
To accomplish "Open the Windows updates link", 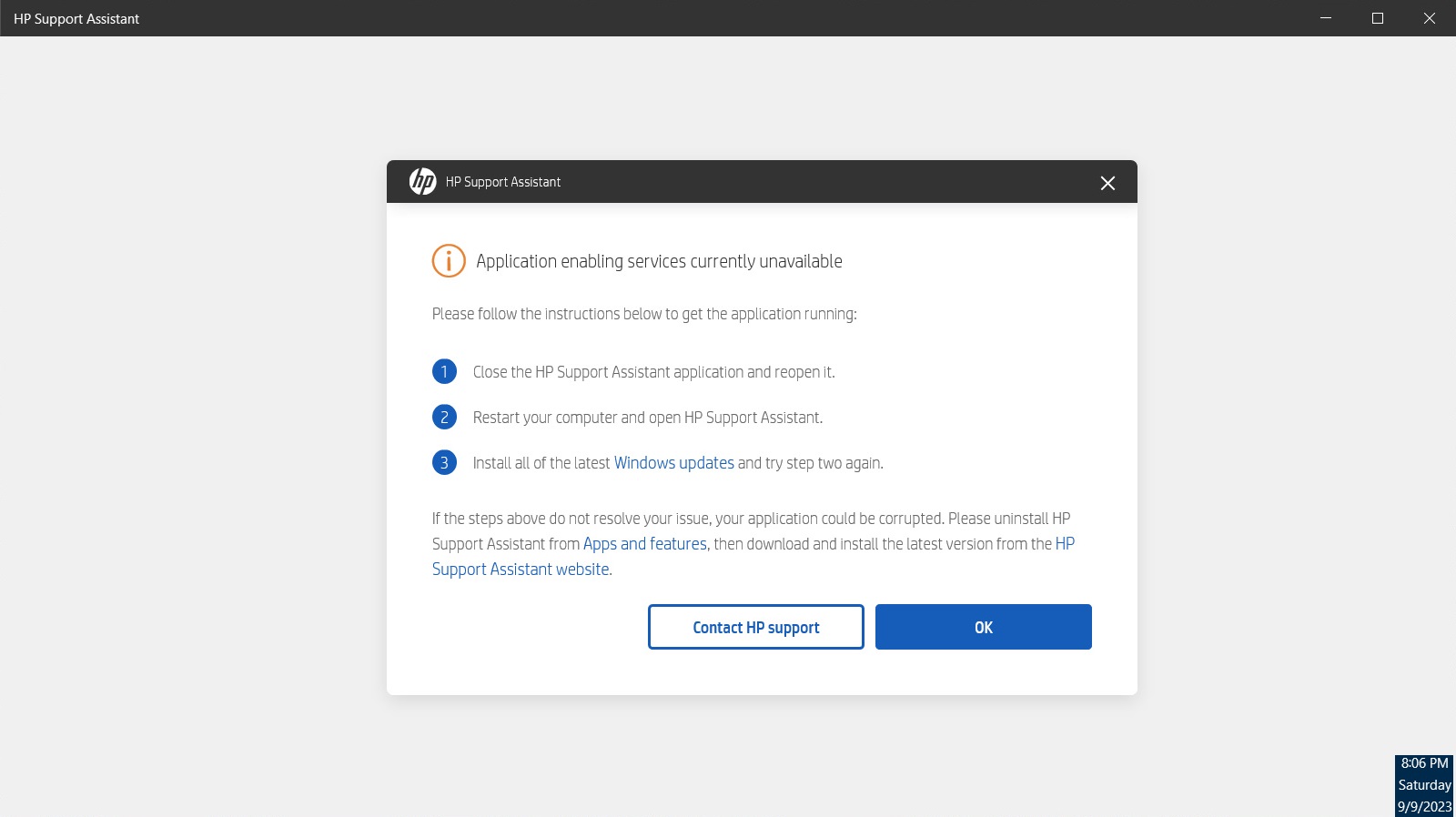I will (673, 463).
